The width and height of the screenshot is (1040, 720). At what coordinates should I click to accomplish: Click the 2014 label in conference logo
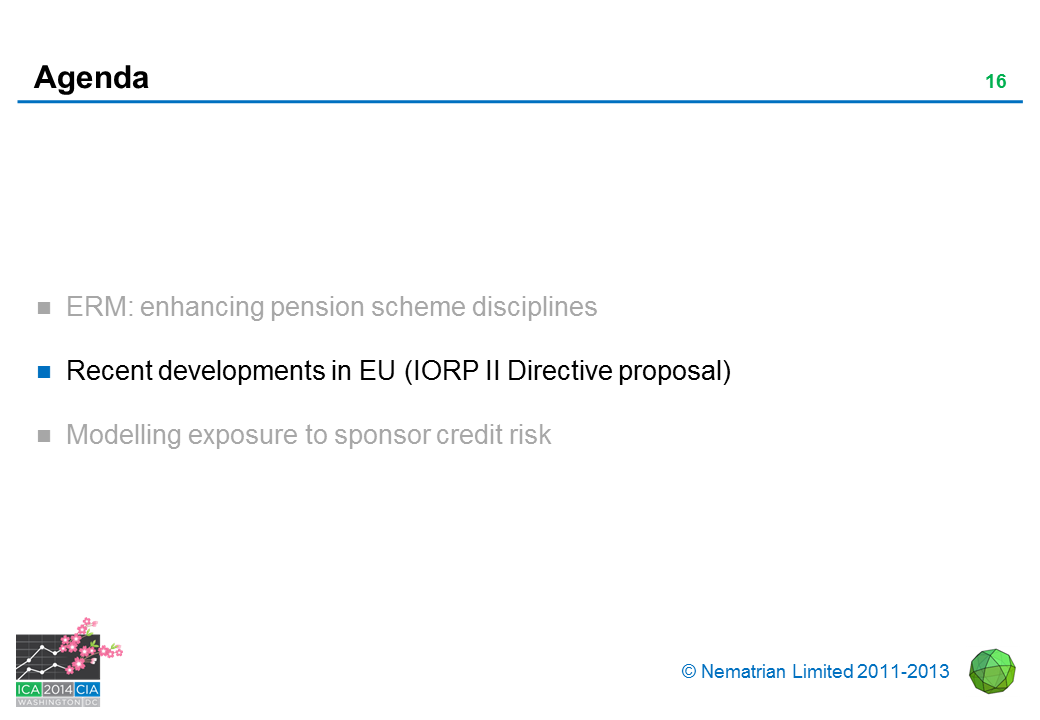coord(57,689)
